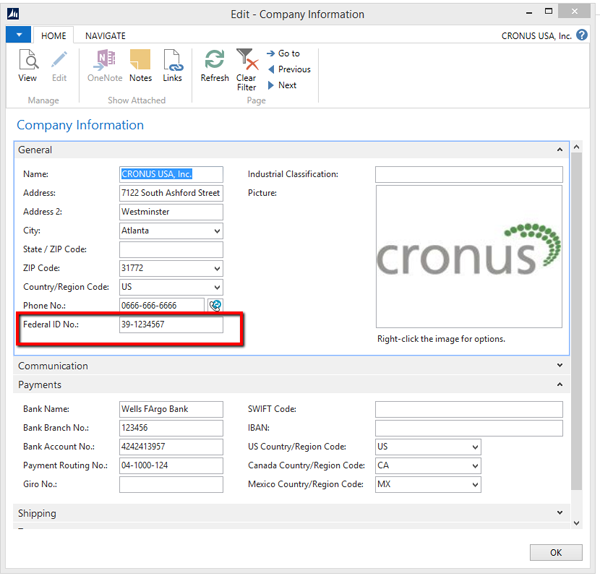Open the Mexico Country/Region Code dropdown
Viewport: 600px width, 576px height.
(475, 484)
